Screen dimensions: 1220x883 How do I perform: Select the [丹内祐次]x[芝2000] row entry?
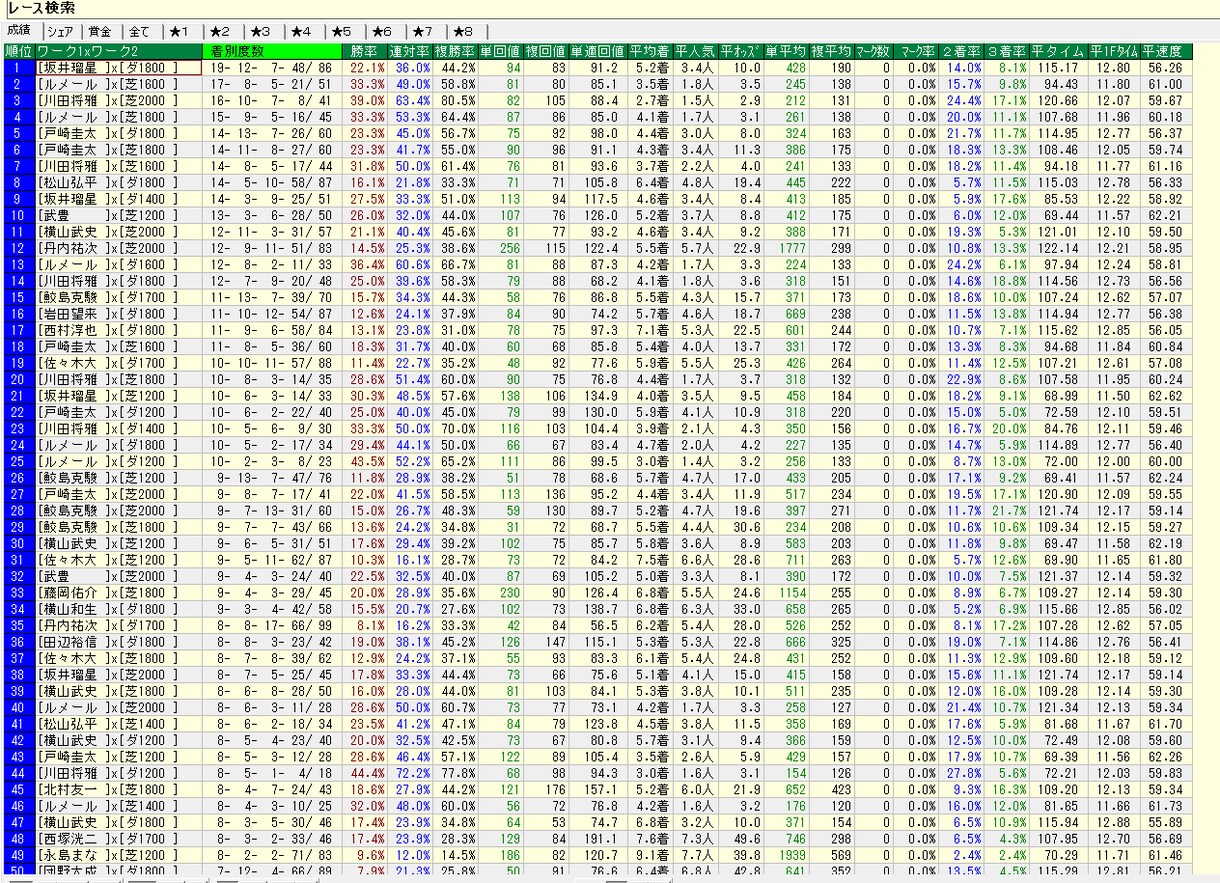pyautogui.click(x=119, y=248)
